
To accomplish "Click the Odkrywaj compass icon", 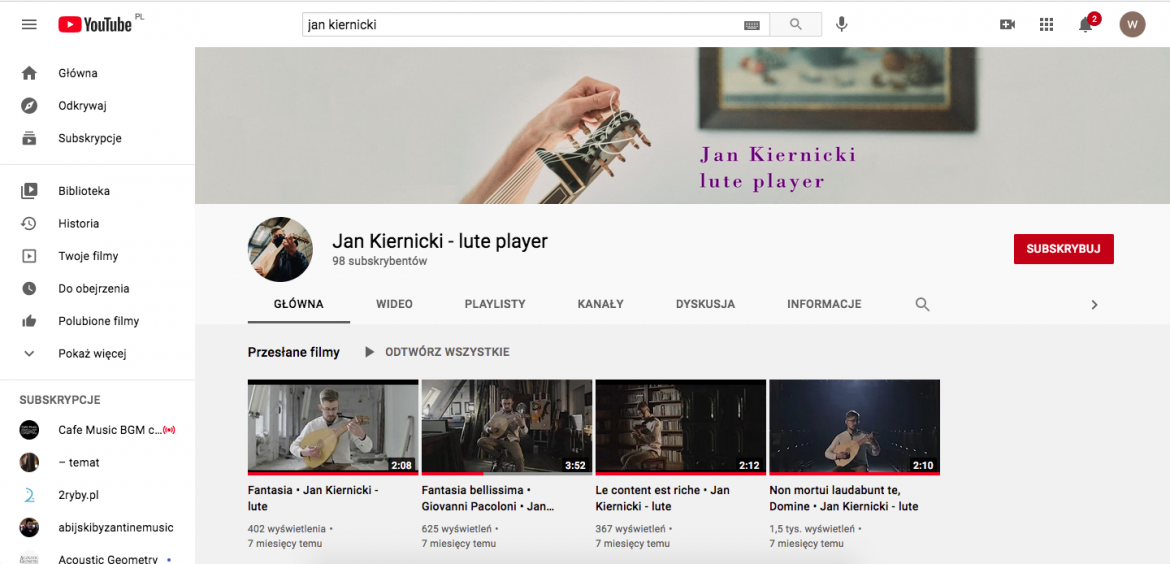I will (x=29, y=105).
